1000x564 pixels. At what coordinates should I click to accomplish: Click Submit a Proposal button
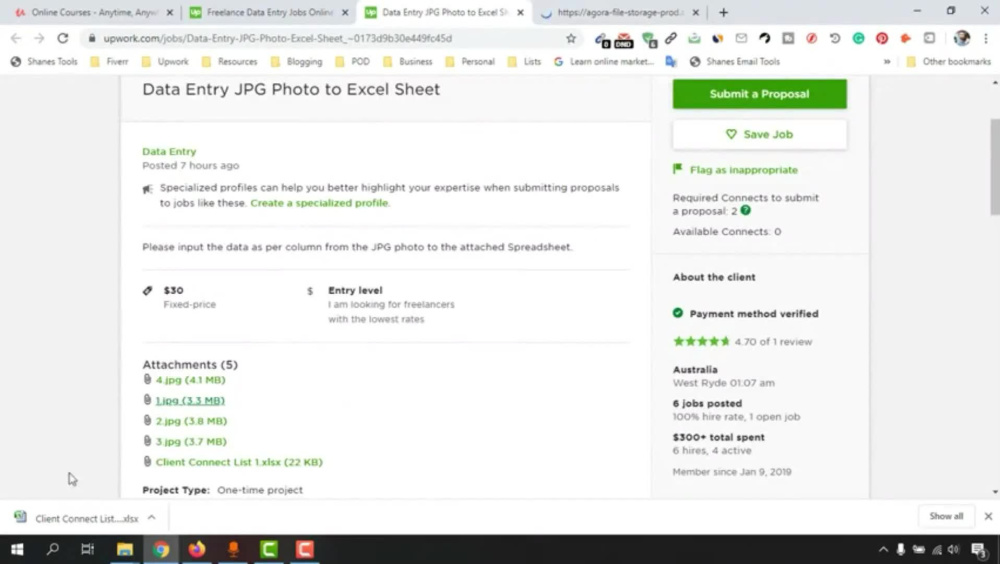click(760, 94)
